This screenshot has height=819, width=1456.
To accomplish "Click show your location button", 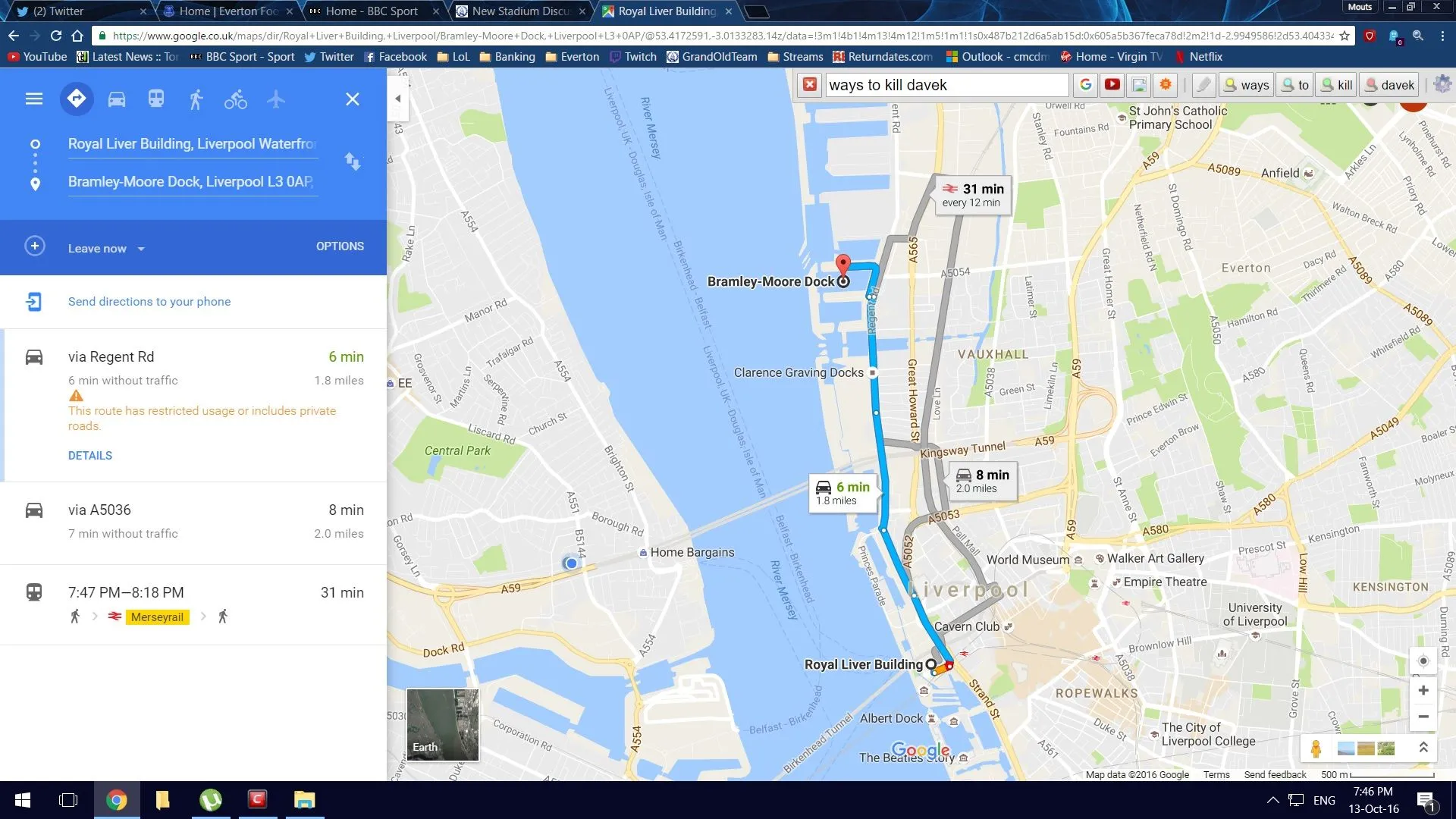I will point(1423,661).
